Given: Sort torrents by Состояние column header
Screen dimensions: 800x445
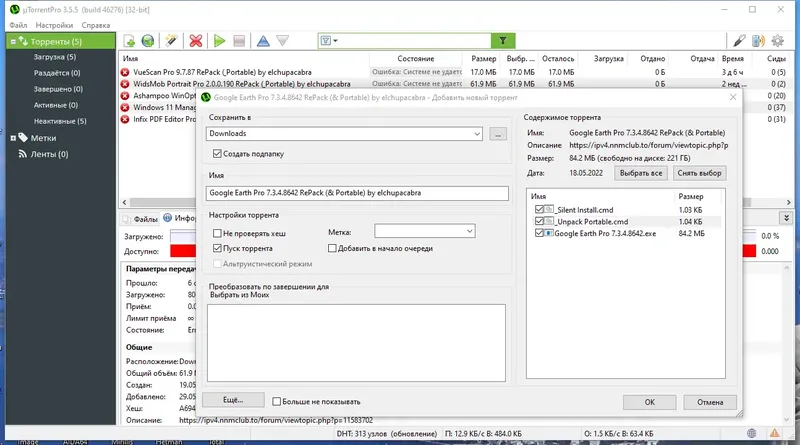Looking at the screenshot, I should click(x=416, y=59).
